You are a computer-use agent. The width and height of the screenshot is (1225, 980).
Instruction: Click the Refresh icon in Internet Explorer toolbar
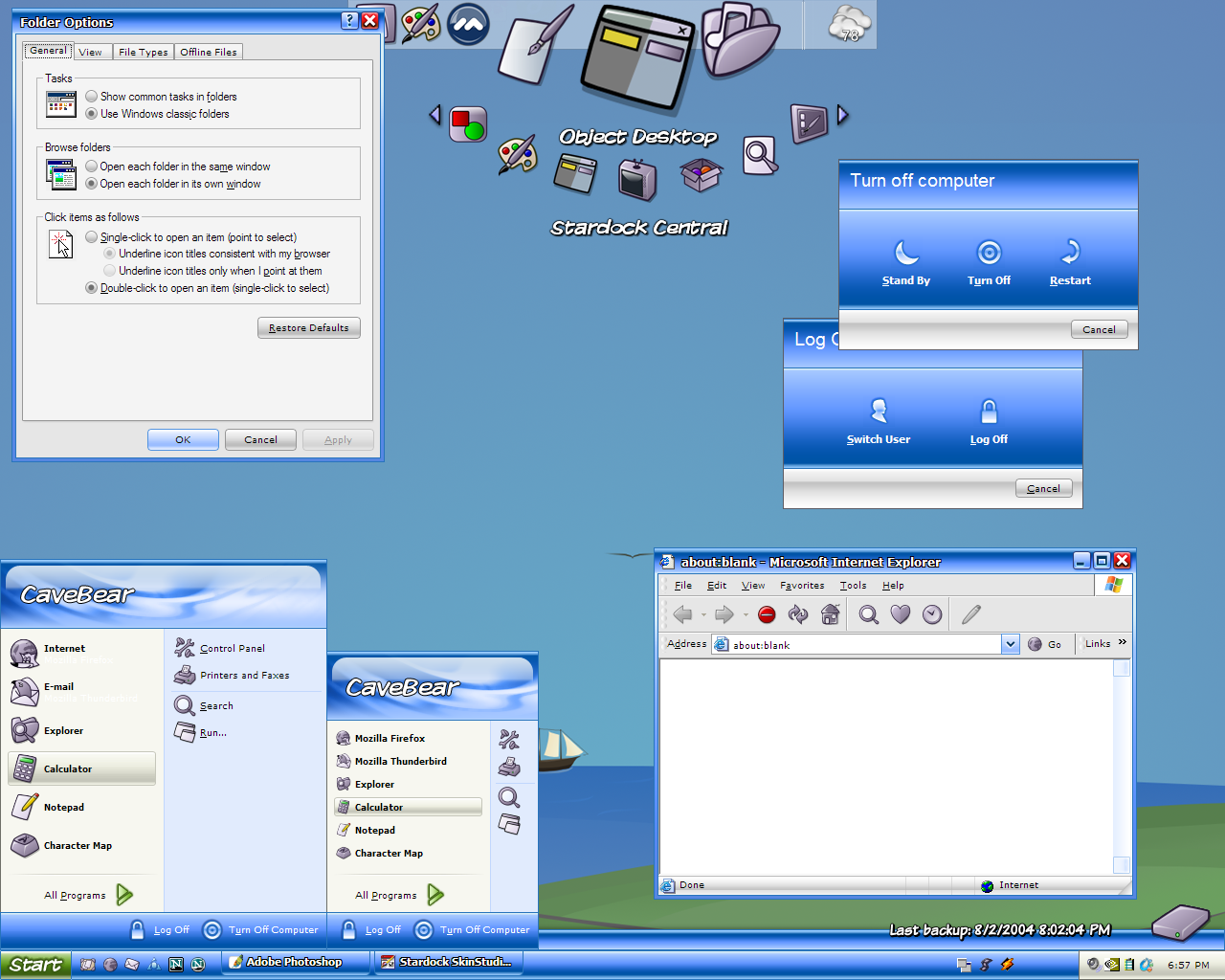[798, 615]
